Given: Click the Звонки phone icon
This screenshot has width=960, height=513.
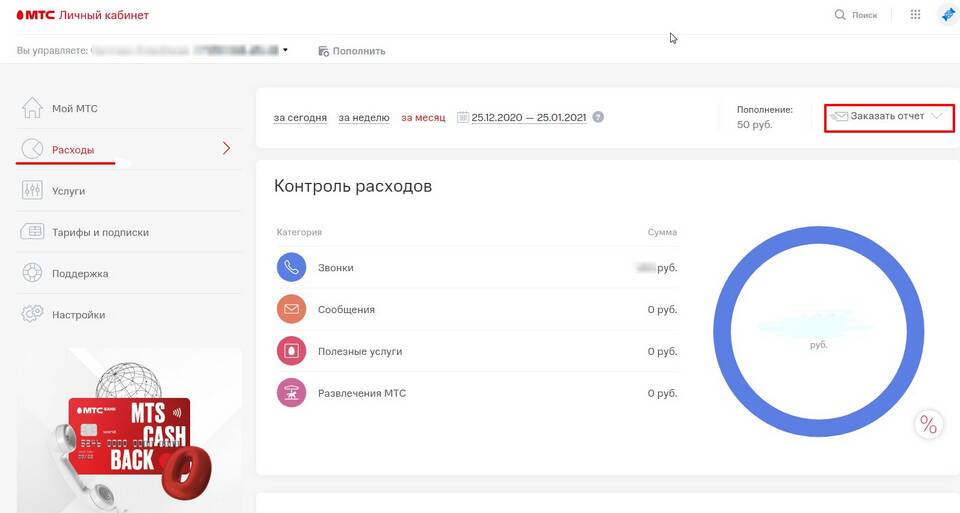Looking at the screenshot, I should point(291,268).
